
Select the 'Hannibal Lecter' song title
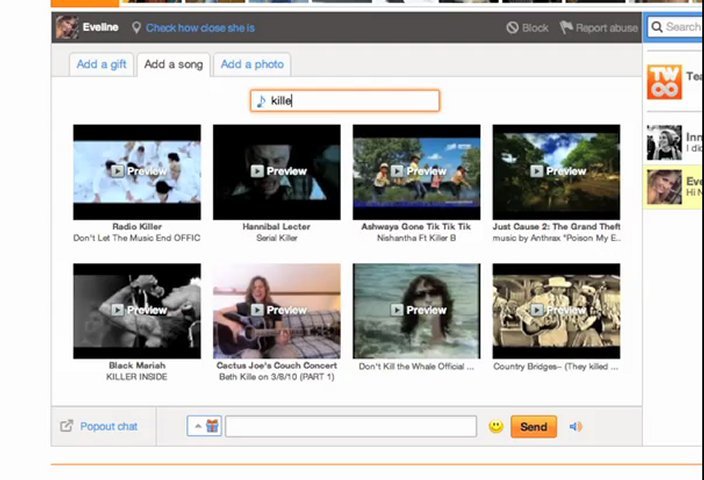coord(277,227)
